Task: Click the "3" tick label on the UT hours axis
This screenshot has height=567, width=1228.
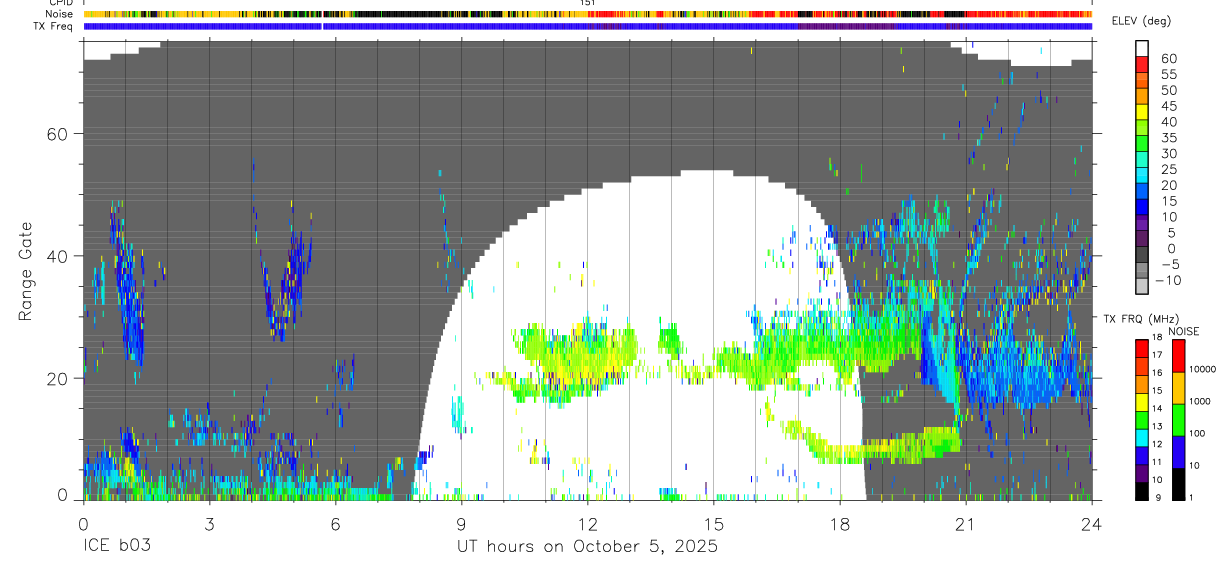Action: tap(209, 523)
